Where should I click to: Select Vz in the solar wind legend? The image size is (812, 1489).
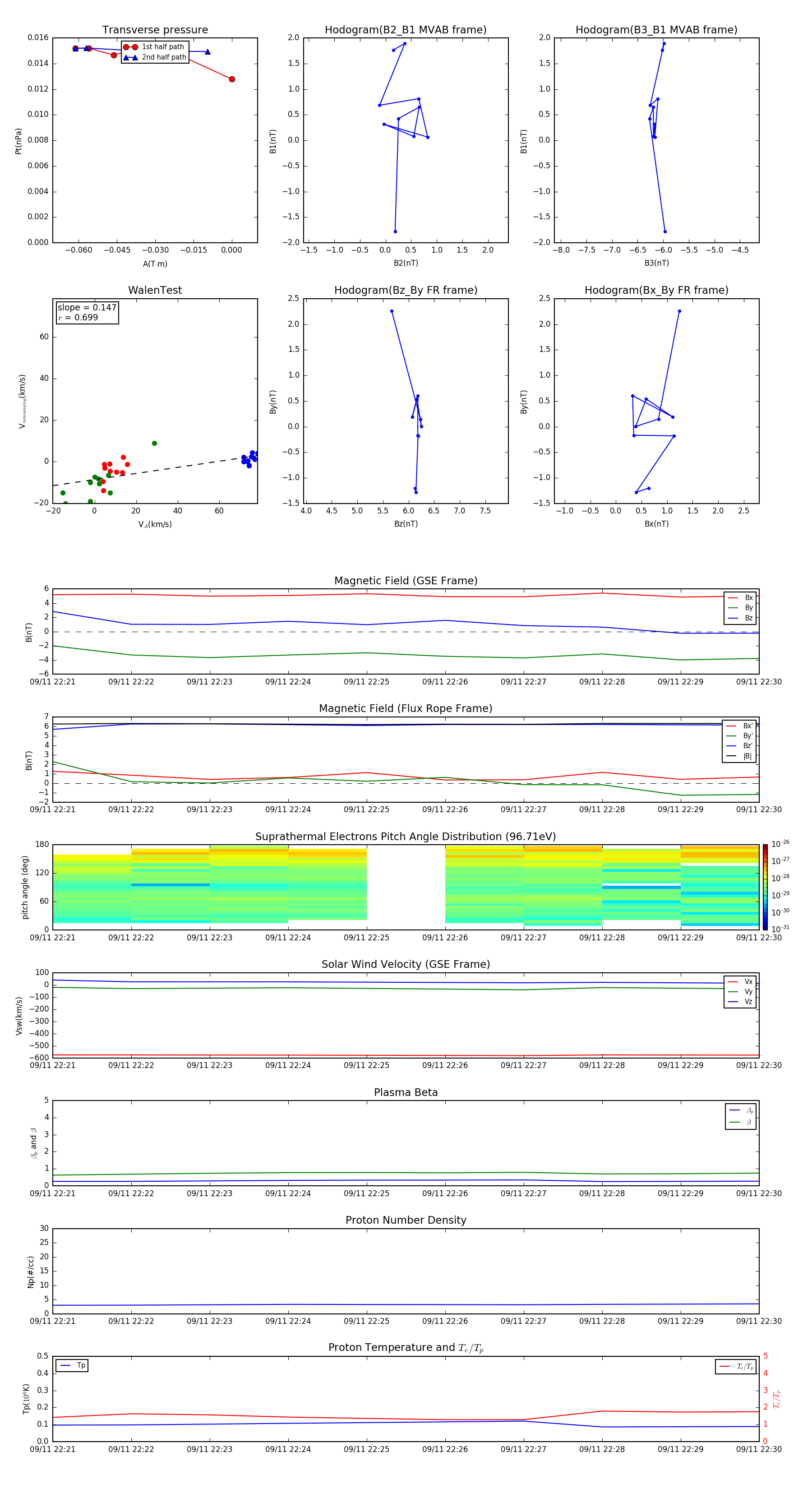(x=740, y=1002)
